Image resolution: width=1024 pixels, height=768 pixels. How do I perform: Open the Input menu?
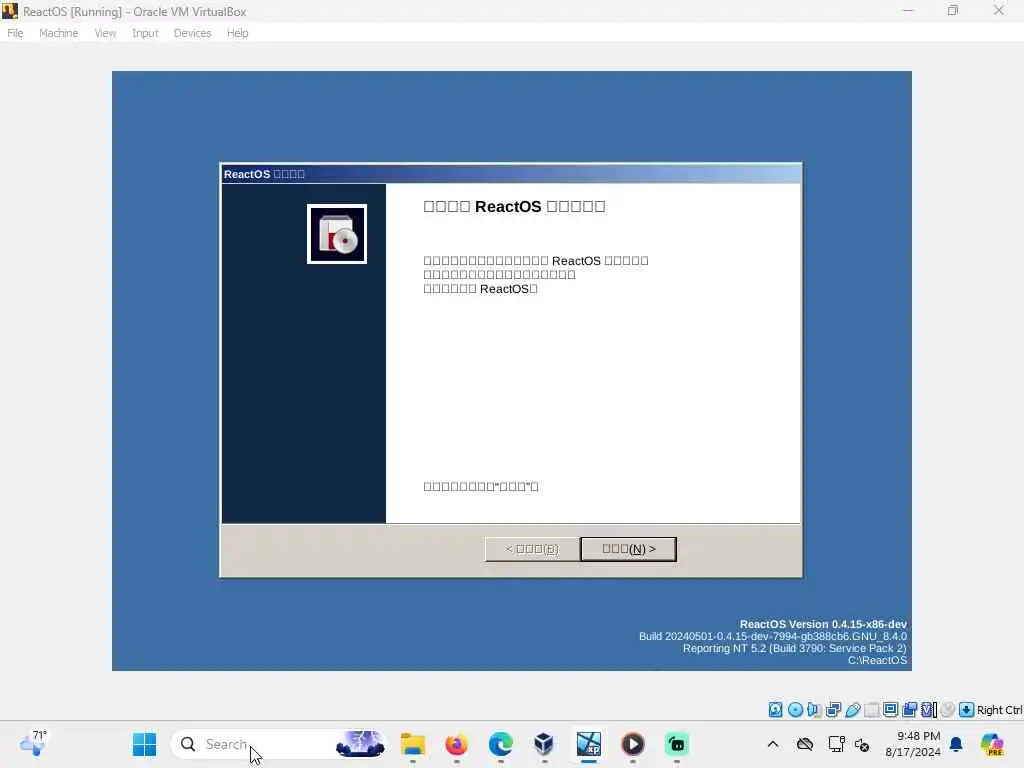[145, 33]
